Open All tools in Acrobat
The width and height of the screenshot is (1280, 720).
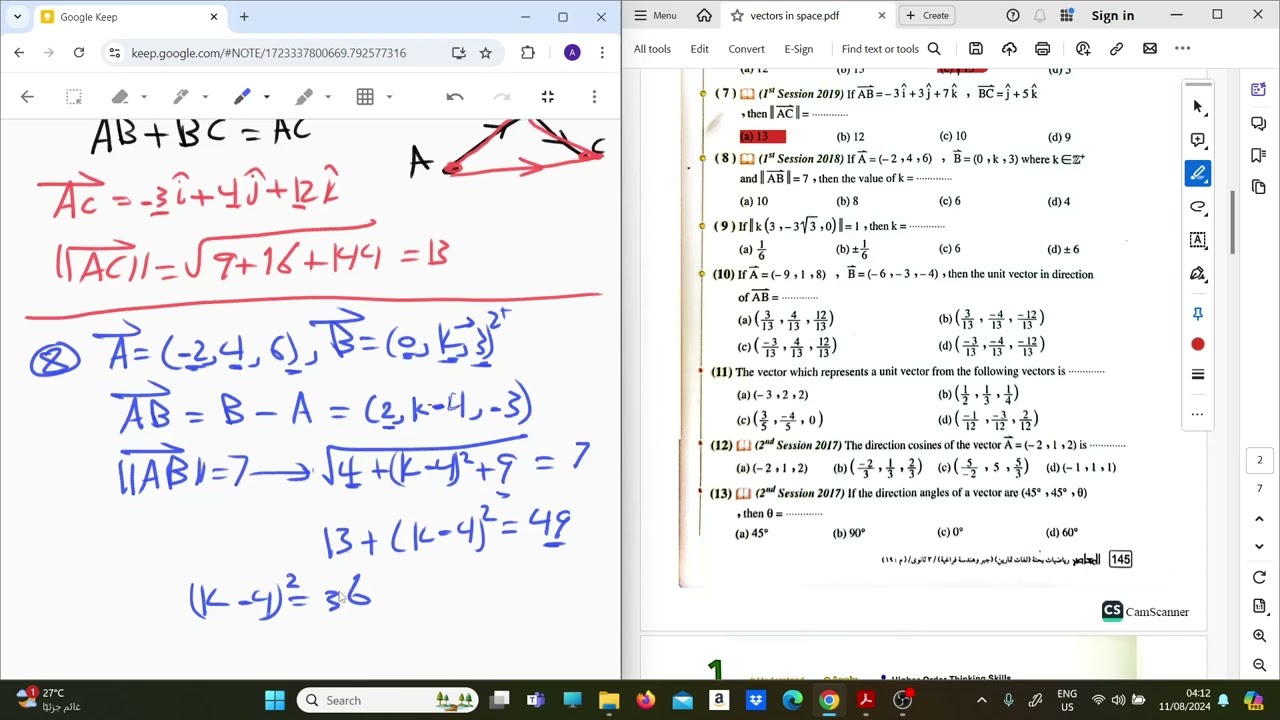tap(652, 49)
